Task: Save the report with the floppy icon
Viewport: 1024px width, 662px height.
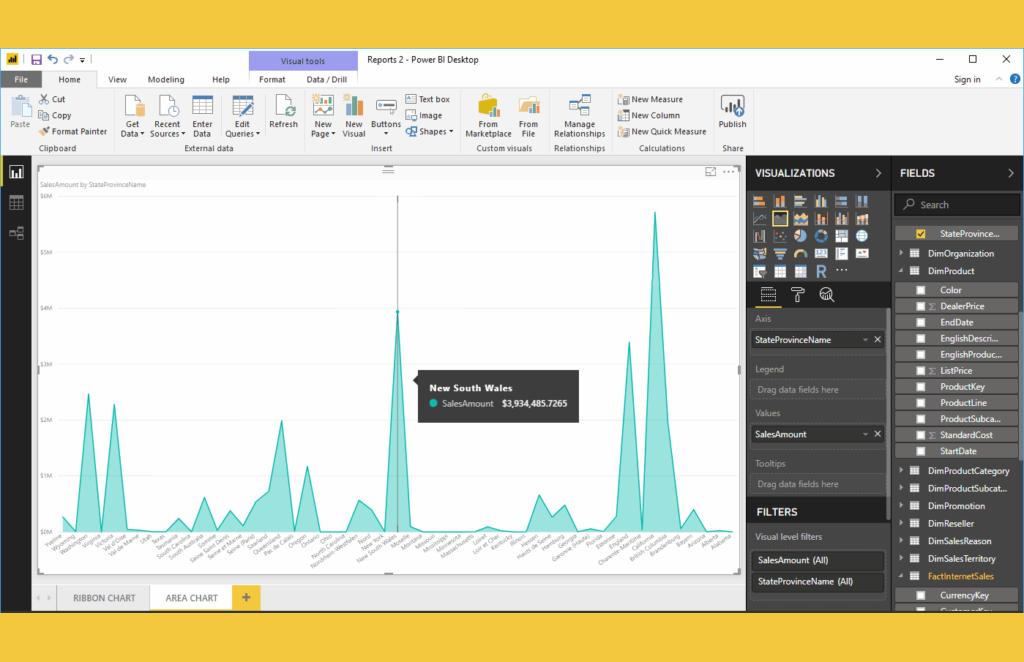Action: pos(37,59)
